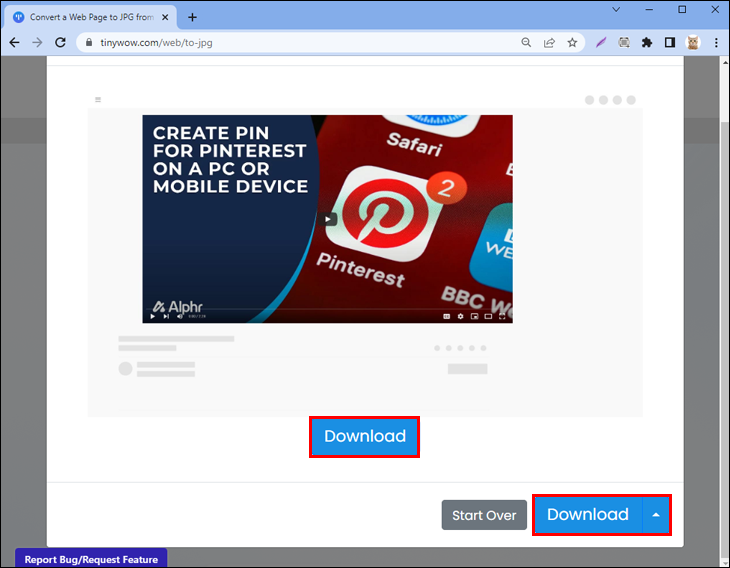Screen dimensions: 730x568
Task: Enable miniplayer mode icon
Action: pyautogui.click(x=474, y=317)
